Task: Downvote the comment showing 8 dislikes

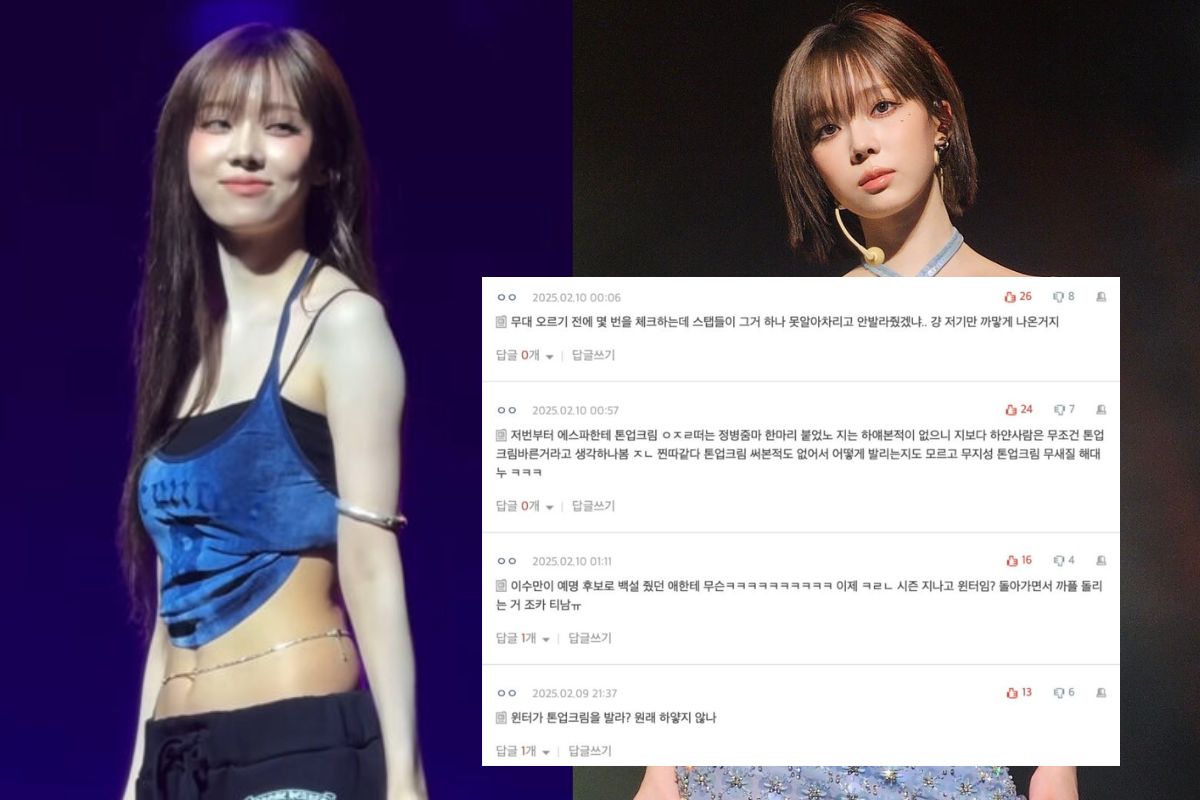Action: tap(1058, 297)
